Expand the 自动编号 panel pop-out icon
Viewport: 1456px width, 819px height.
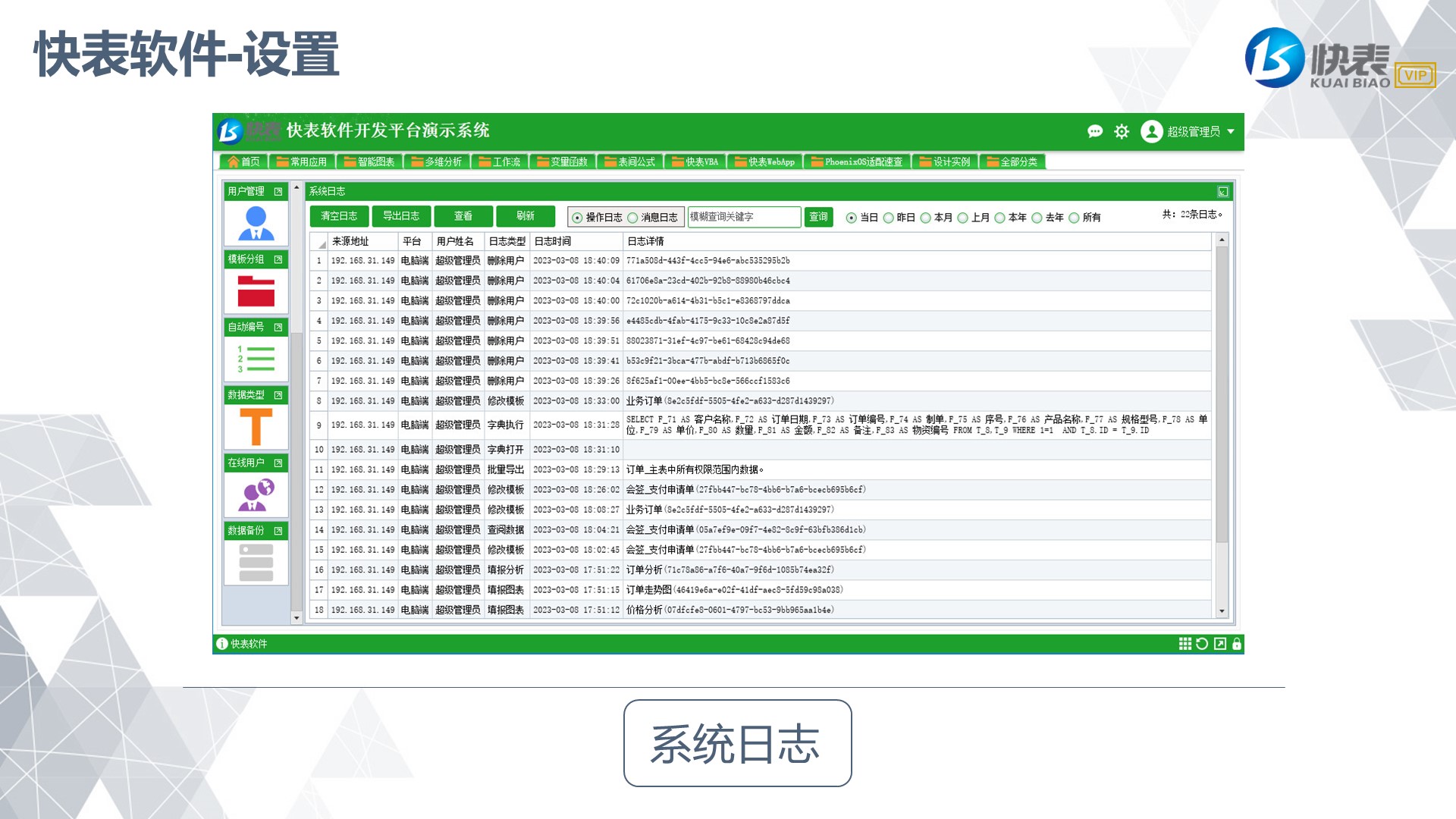click(278, 327)
